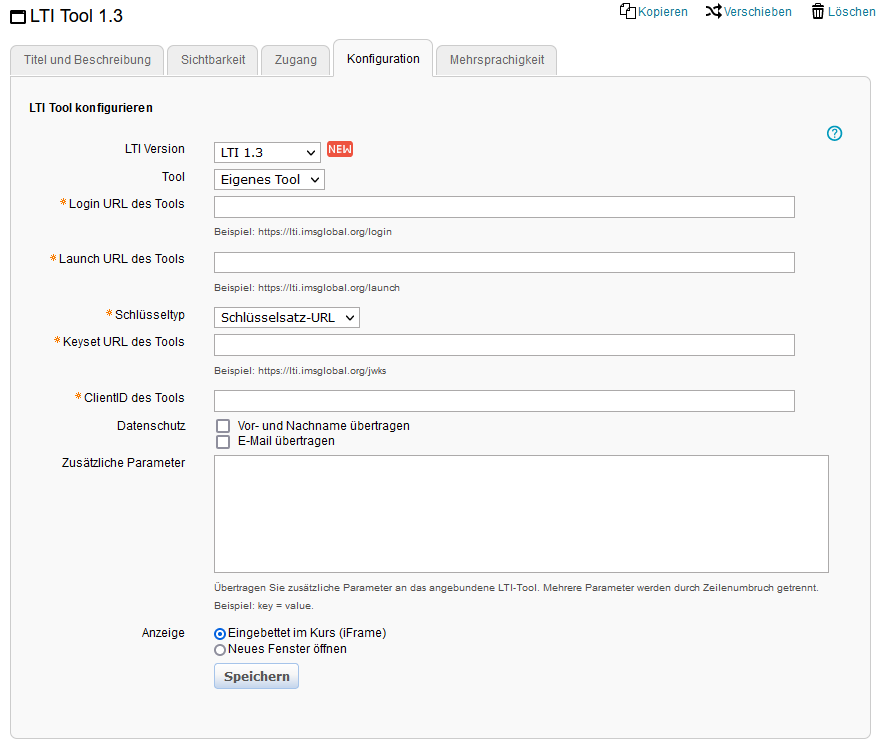Click the Löschen trash icon

click(818, 12)
